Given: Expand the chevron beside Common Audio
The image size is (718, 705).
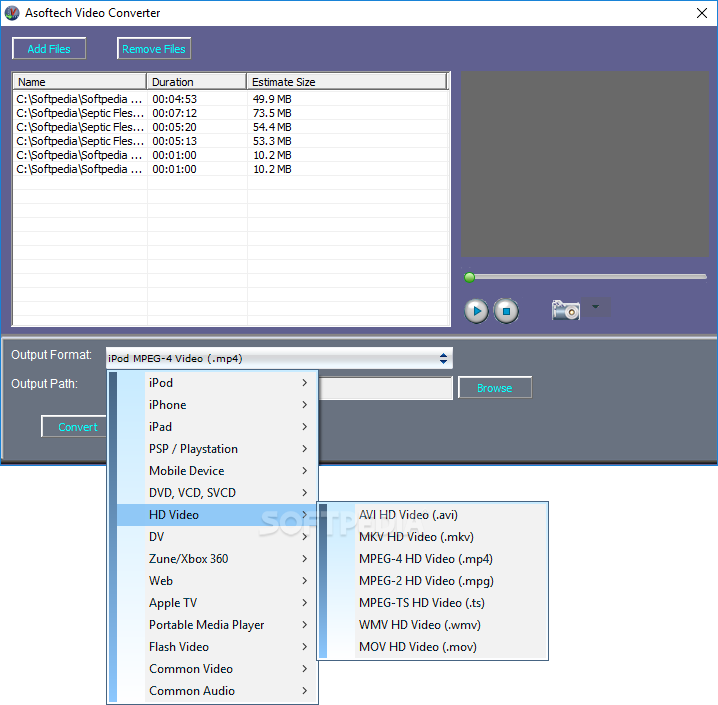Looking at the screenshot, I should [305, 690].
